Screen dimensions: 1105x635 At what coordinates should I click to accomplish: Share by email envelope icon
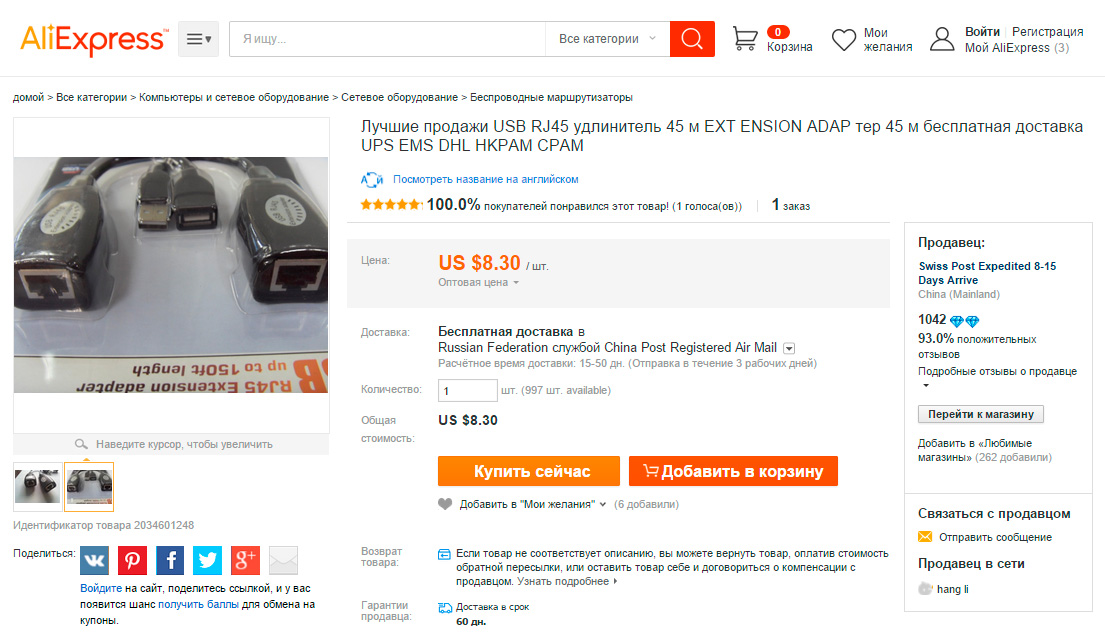(x=284, y=560)
